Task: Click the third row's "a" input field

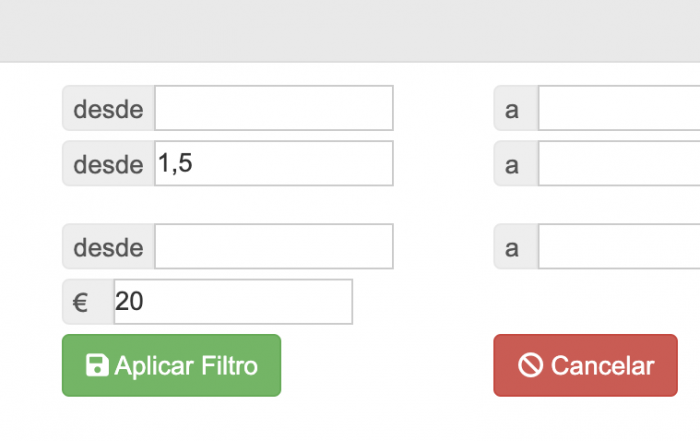Action: pyautogui.click(x=619, y=246)
